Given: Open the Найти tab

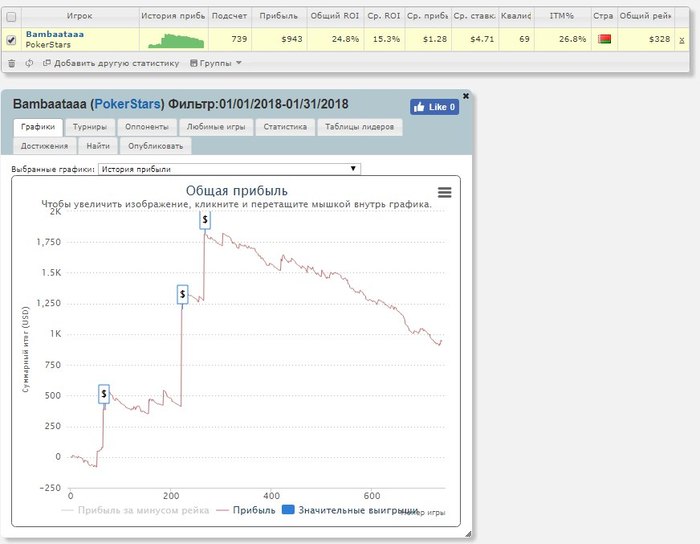Looking at the screenshot, I should (x=98, y=146).
